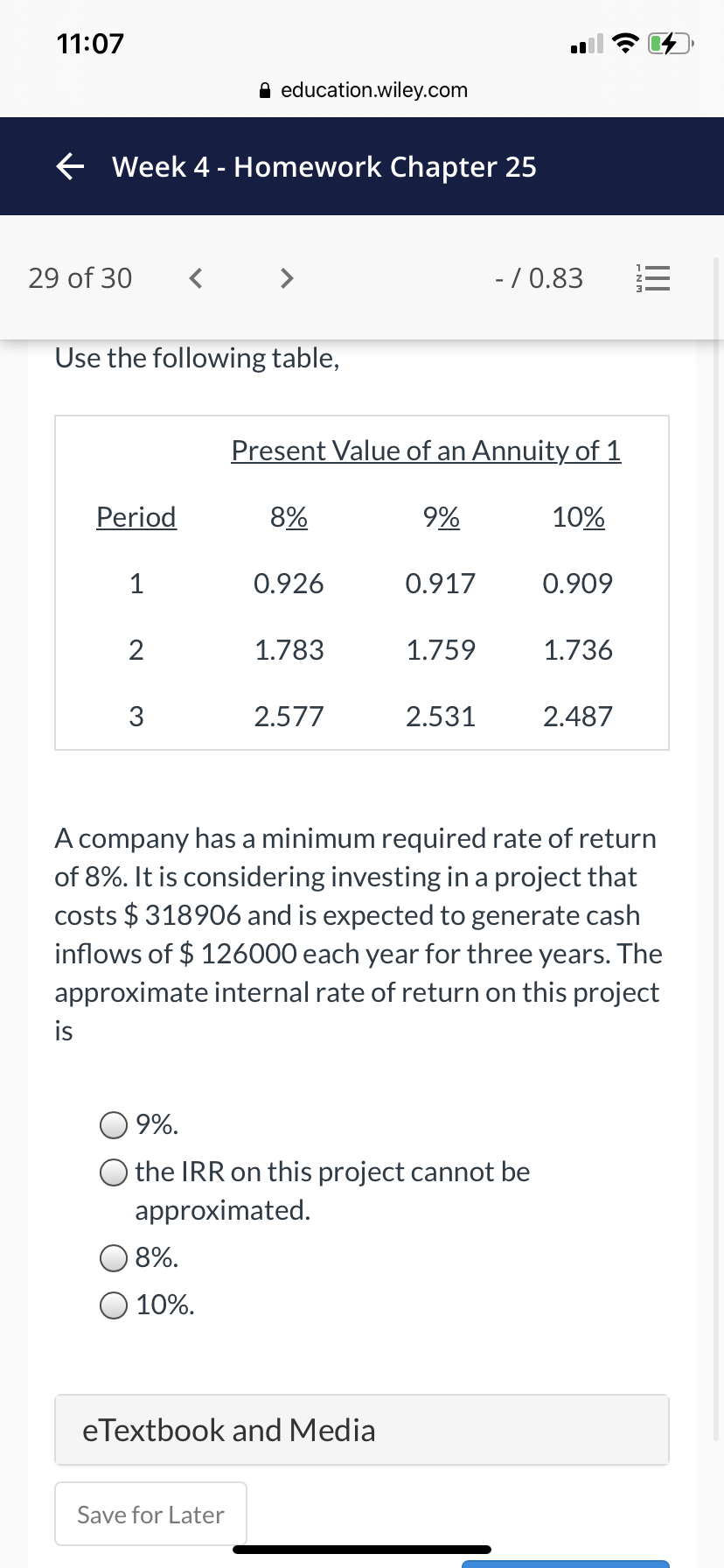Tap the cellular signal bars icon
Viewport: 724px width, 1568px height.
coord(586,43)
